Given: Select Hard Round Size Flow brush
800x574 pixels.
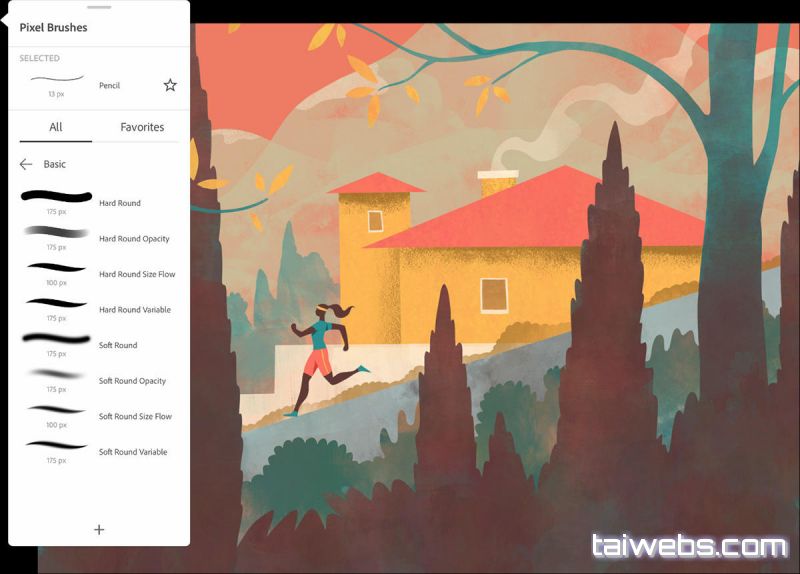Looking at the screenshot, I should 135,274.
